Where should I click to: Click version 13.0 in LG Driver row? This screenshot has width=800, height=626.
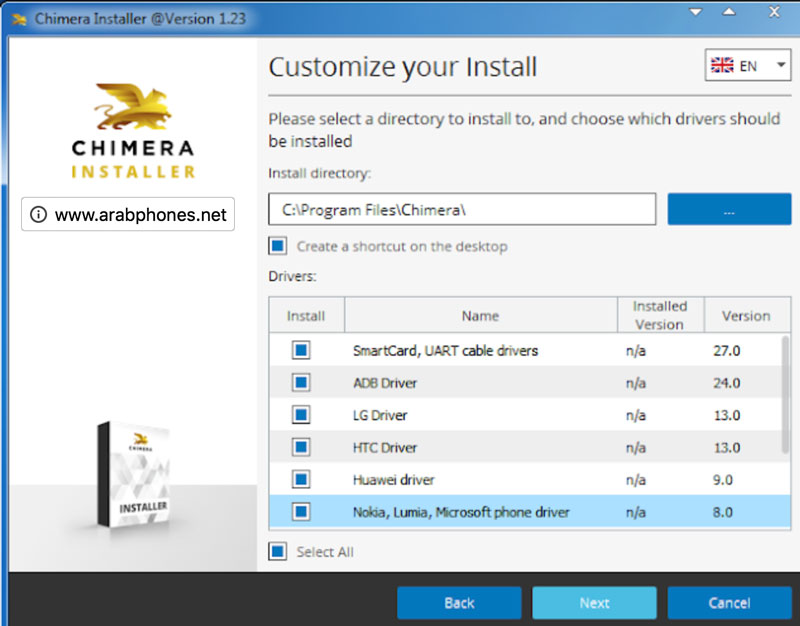[x=727, y=415]
